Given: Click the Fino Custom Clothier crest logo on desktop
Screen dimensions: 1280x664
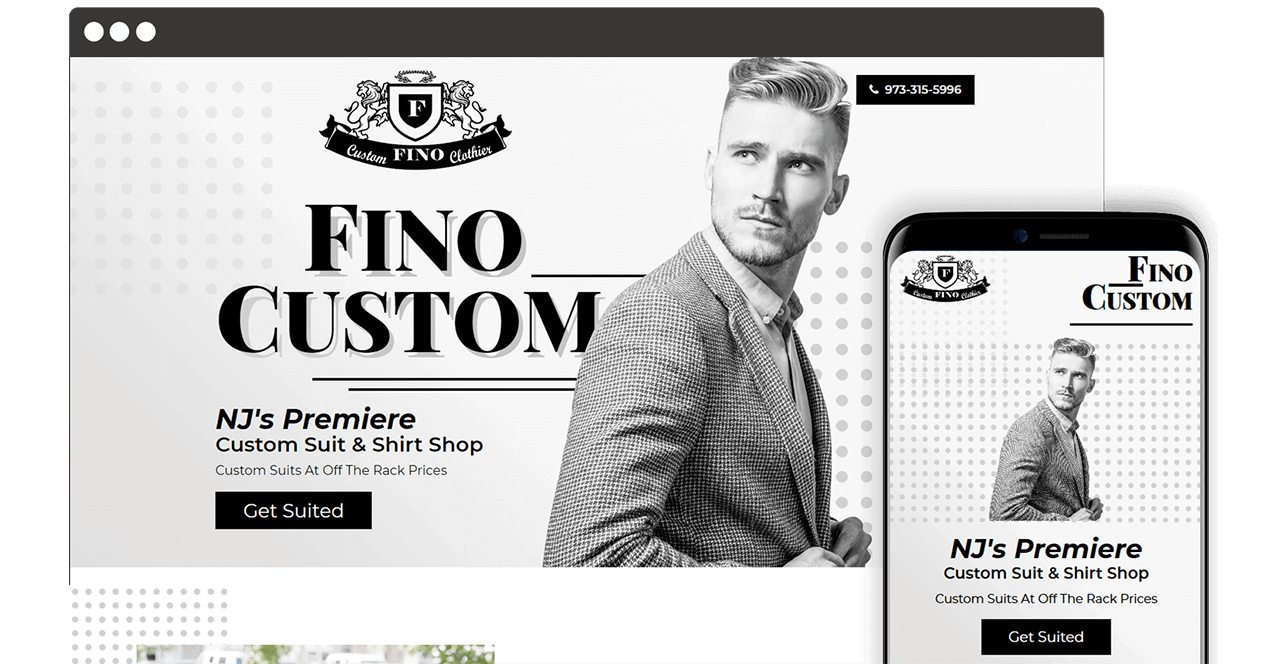Looking at the screenshot, I should point(415,118).
